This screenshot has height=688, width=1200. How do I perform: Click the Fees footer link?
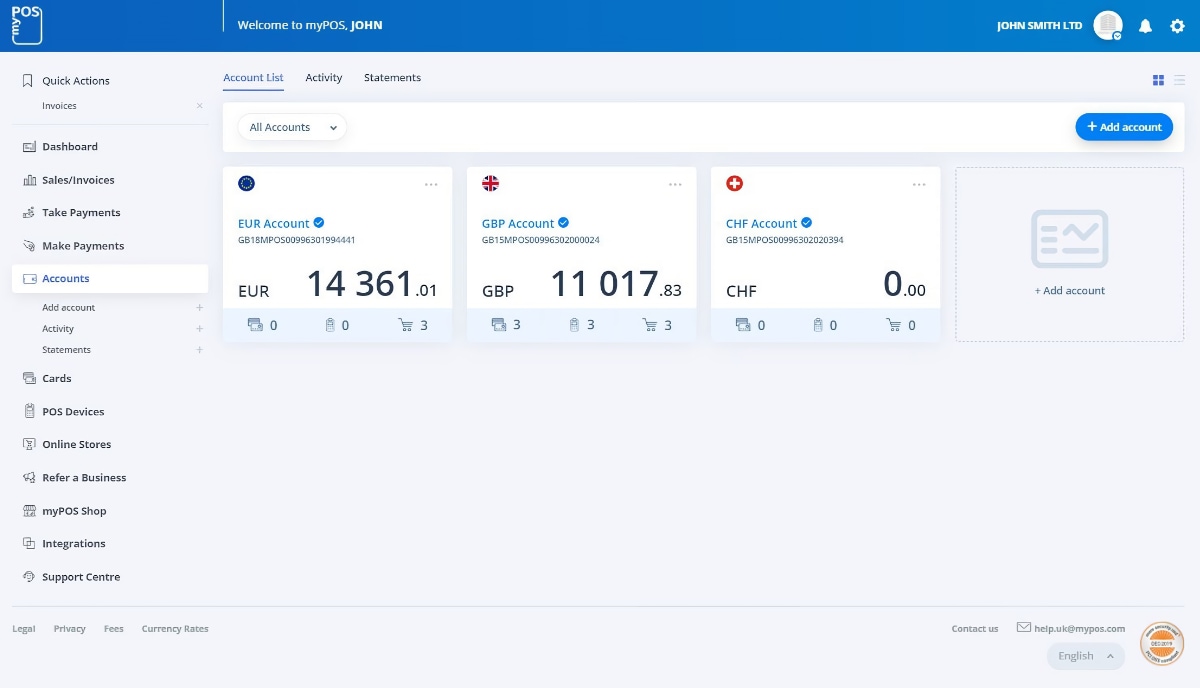pos(114,629)
